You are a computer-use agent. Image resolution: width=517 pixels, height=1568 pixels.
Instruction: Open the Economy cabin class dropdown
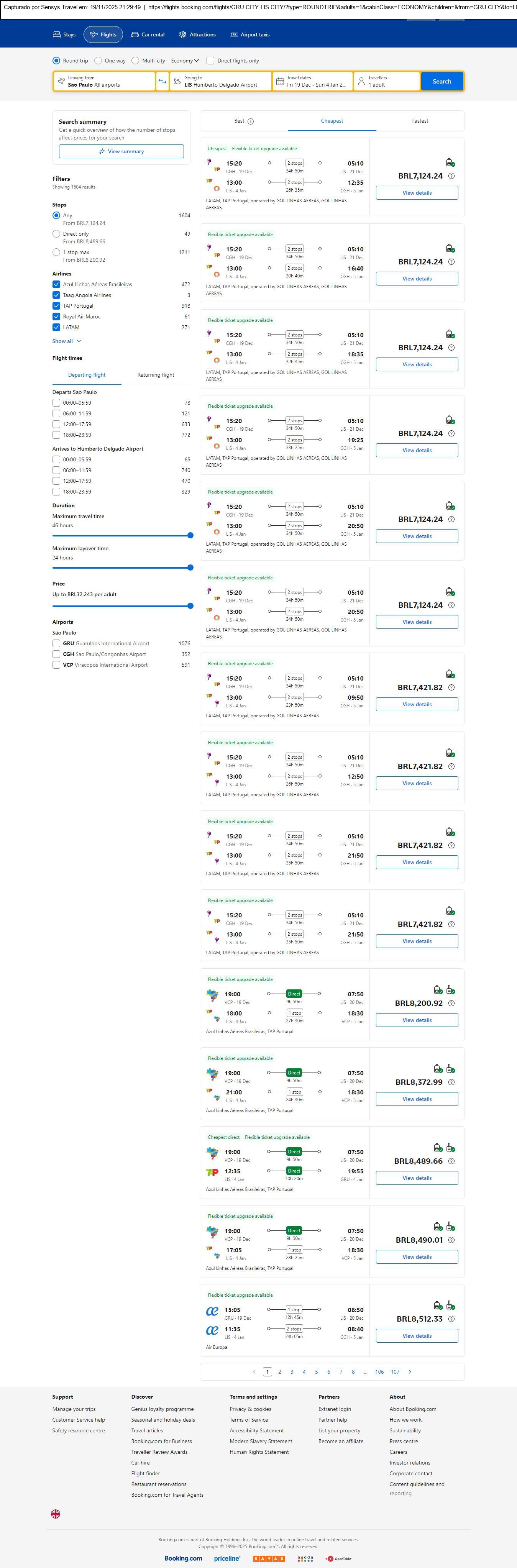click(185, 61)
